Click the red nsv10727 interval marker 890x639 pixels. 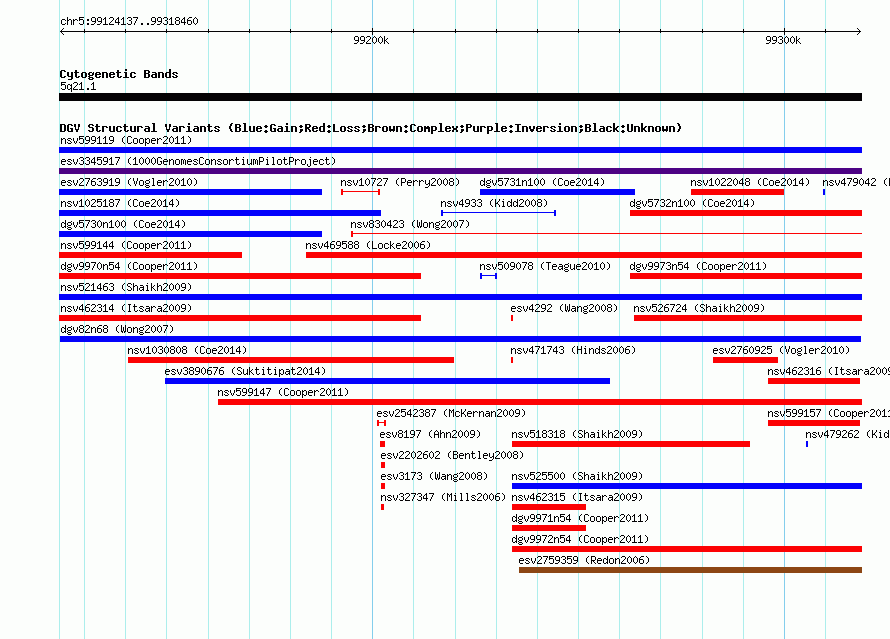pyautogui.click(x=360, y=192)
